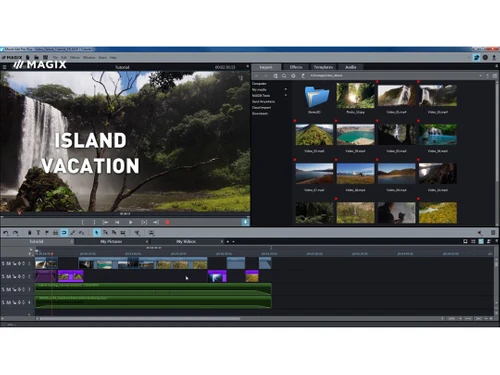Select the Import tab
Screen dimensions: 500x375
(x=266, y=67)
